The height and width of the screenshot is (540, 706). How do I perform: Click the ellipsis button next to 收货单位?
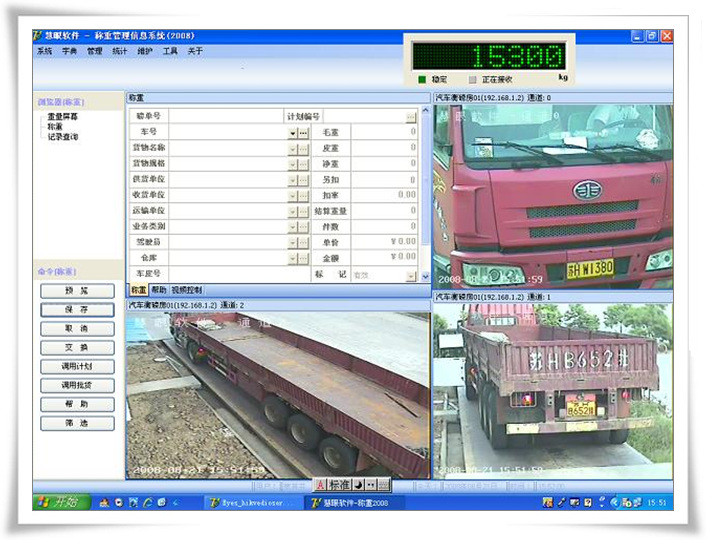[x=303, y=196]
